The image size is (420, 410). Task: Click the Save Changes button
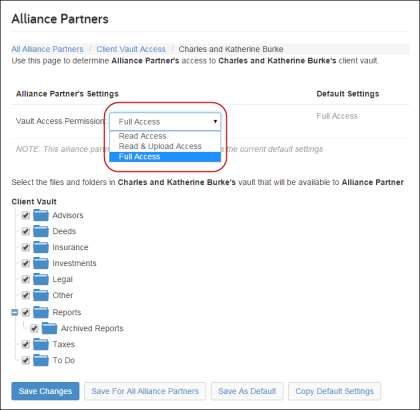(x=45, y=391)
